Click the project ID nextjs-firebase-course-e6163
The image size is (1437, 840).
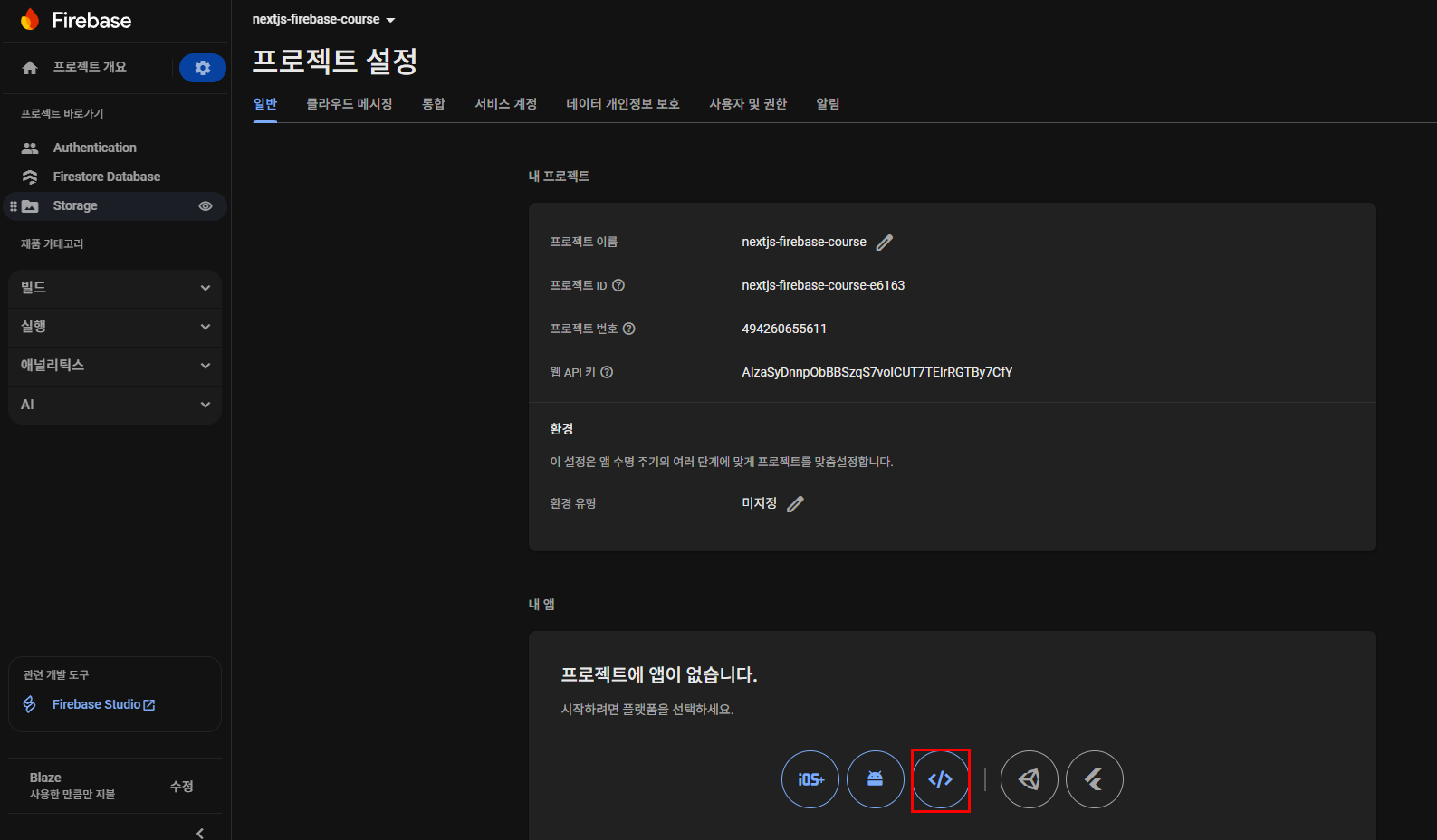click(x=823, y=285)
